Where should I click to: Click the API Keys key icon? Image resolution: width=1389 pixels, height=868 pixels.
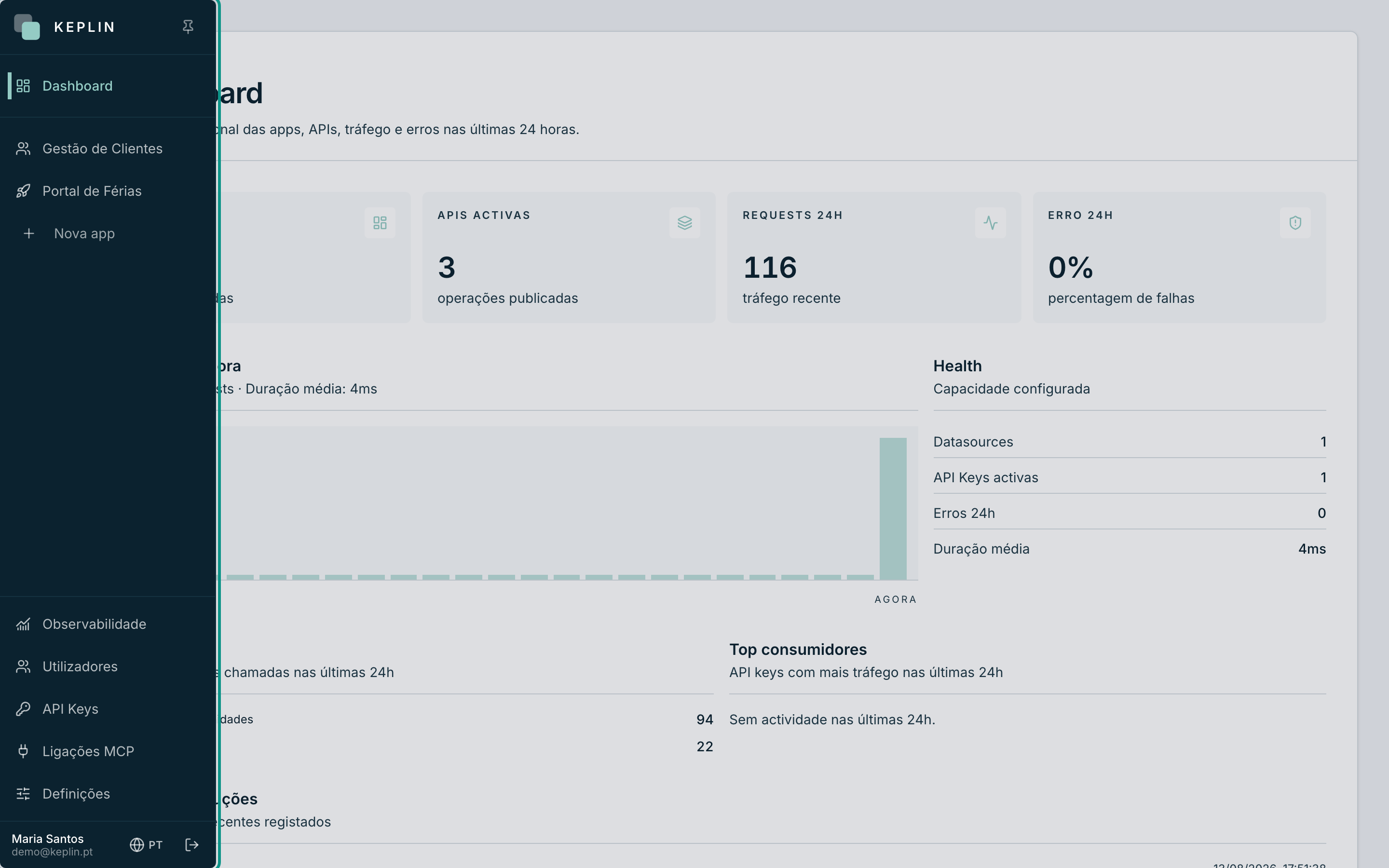(x=23, y=709)
